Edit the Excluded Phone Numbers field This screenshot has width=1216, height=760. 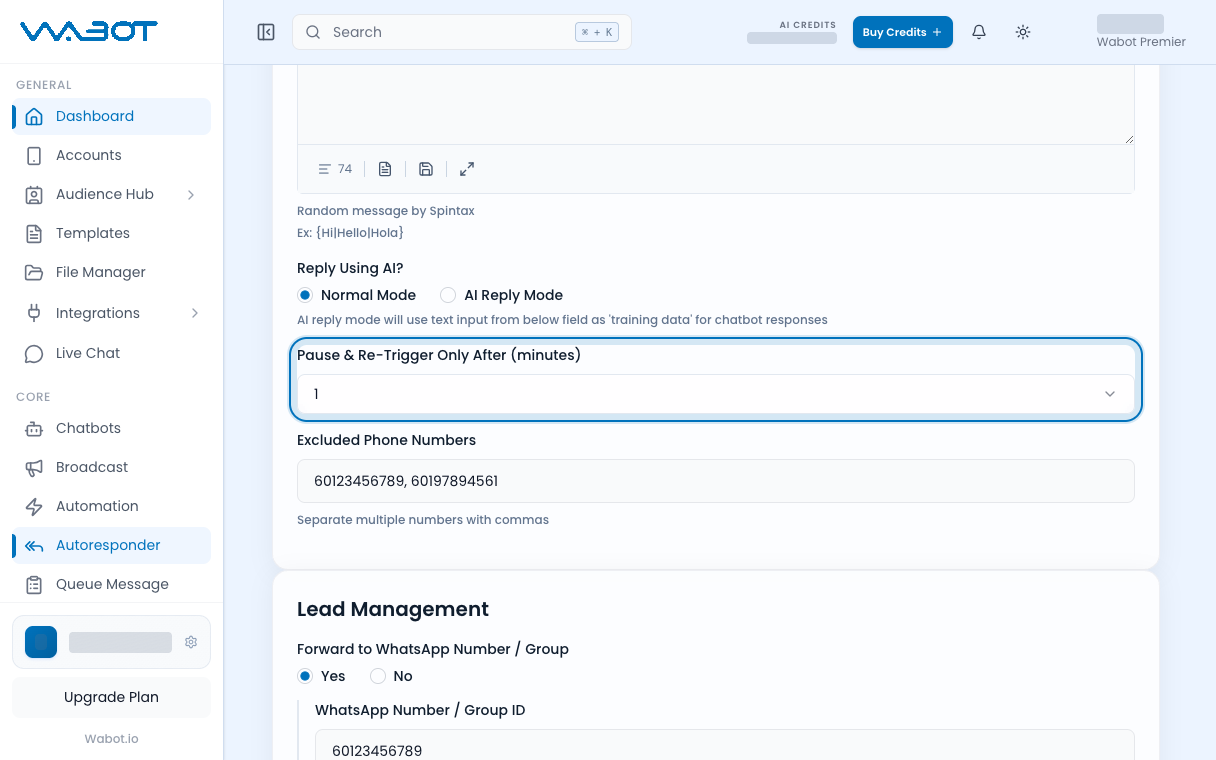tap(716, 481)
